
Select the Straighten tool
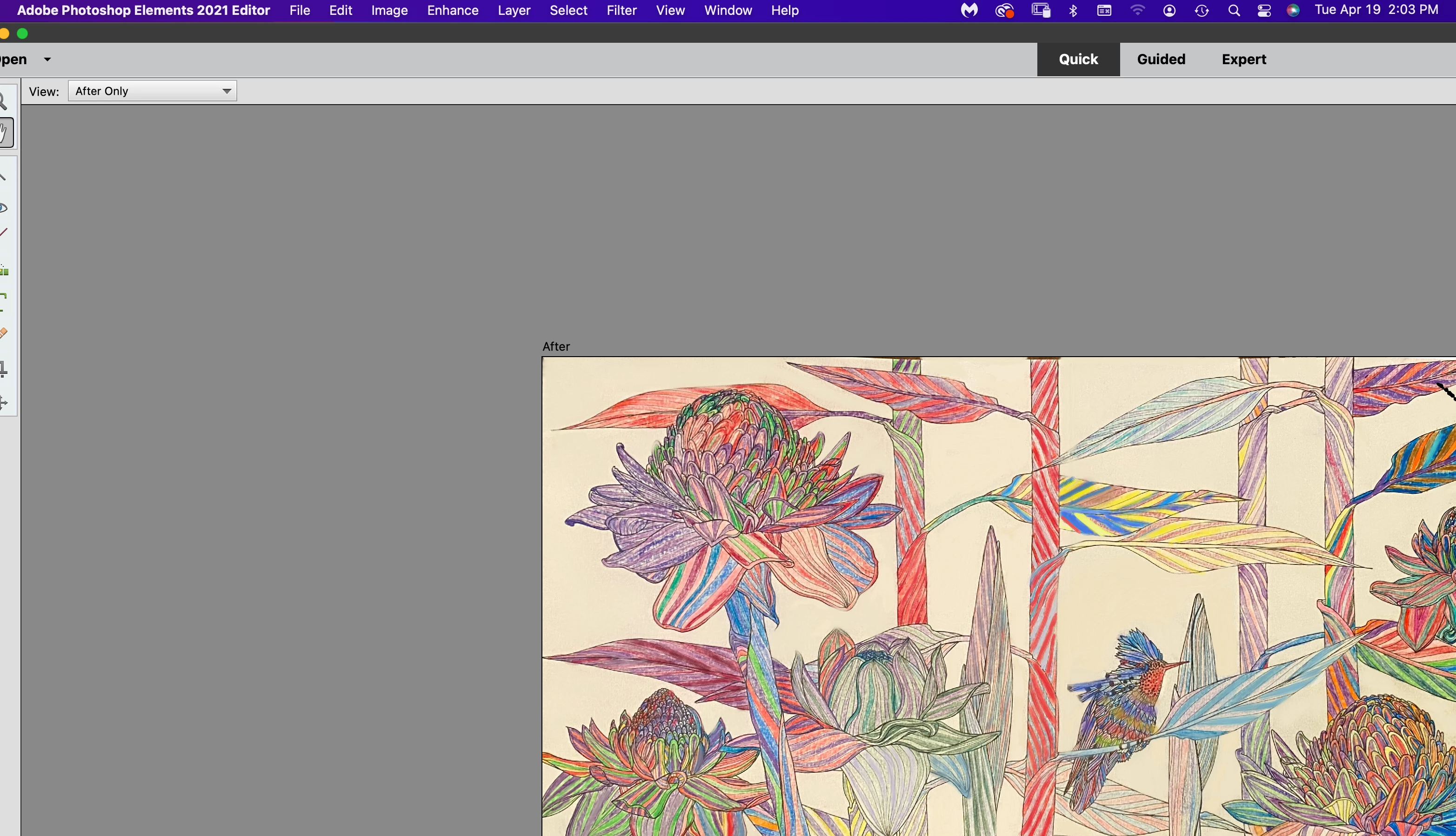[x=4, y=270]
